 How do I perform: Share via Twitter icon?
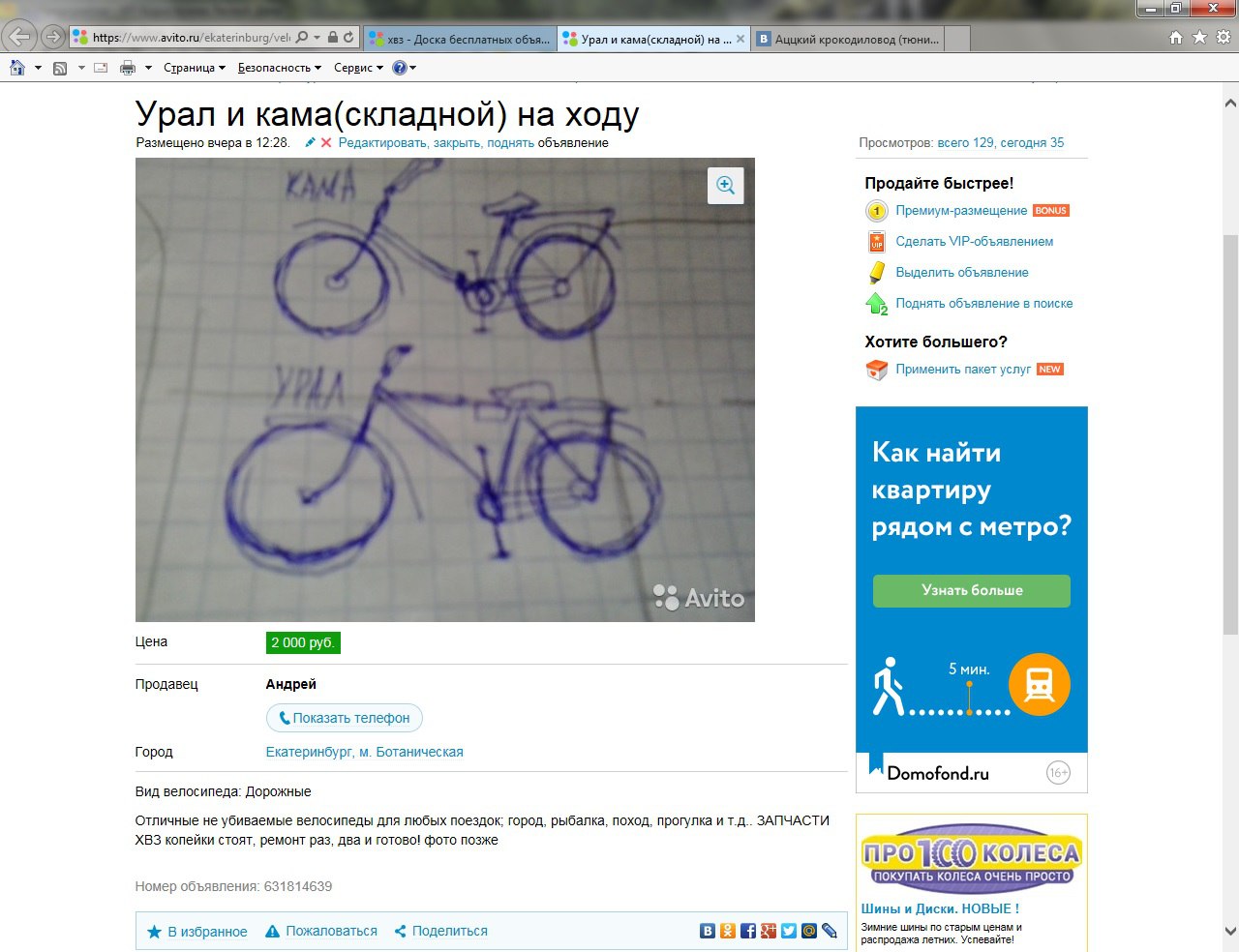point(789,931)
